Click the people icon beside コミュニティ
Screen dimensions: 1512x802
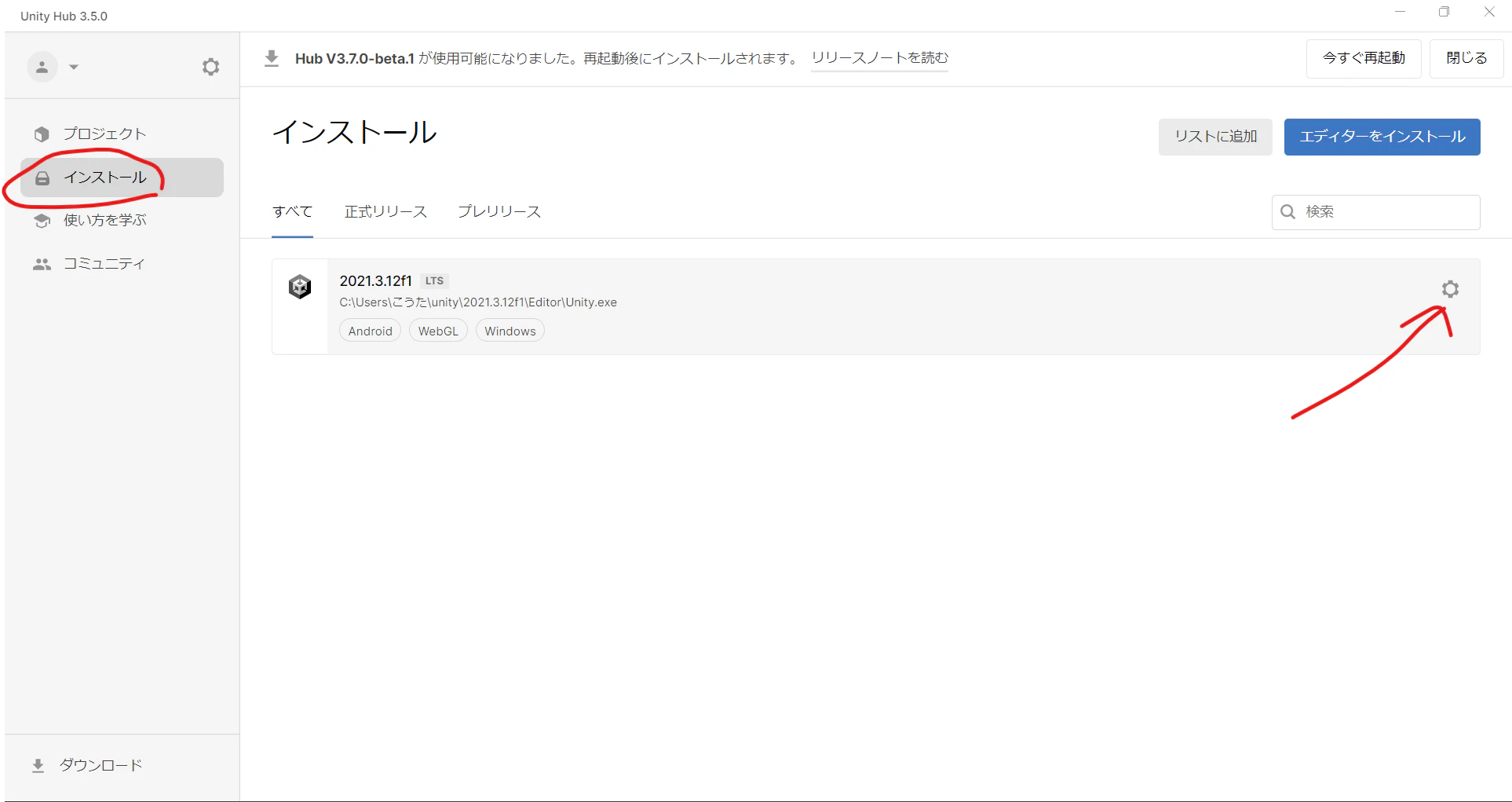pos(42,265)
